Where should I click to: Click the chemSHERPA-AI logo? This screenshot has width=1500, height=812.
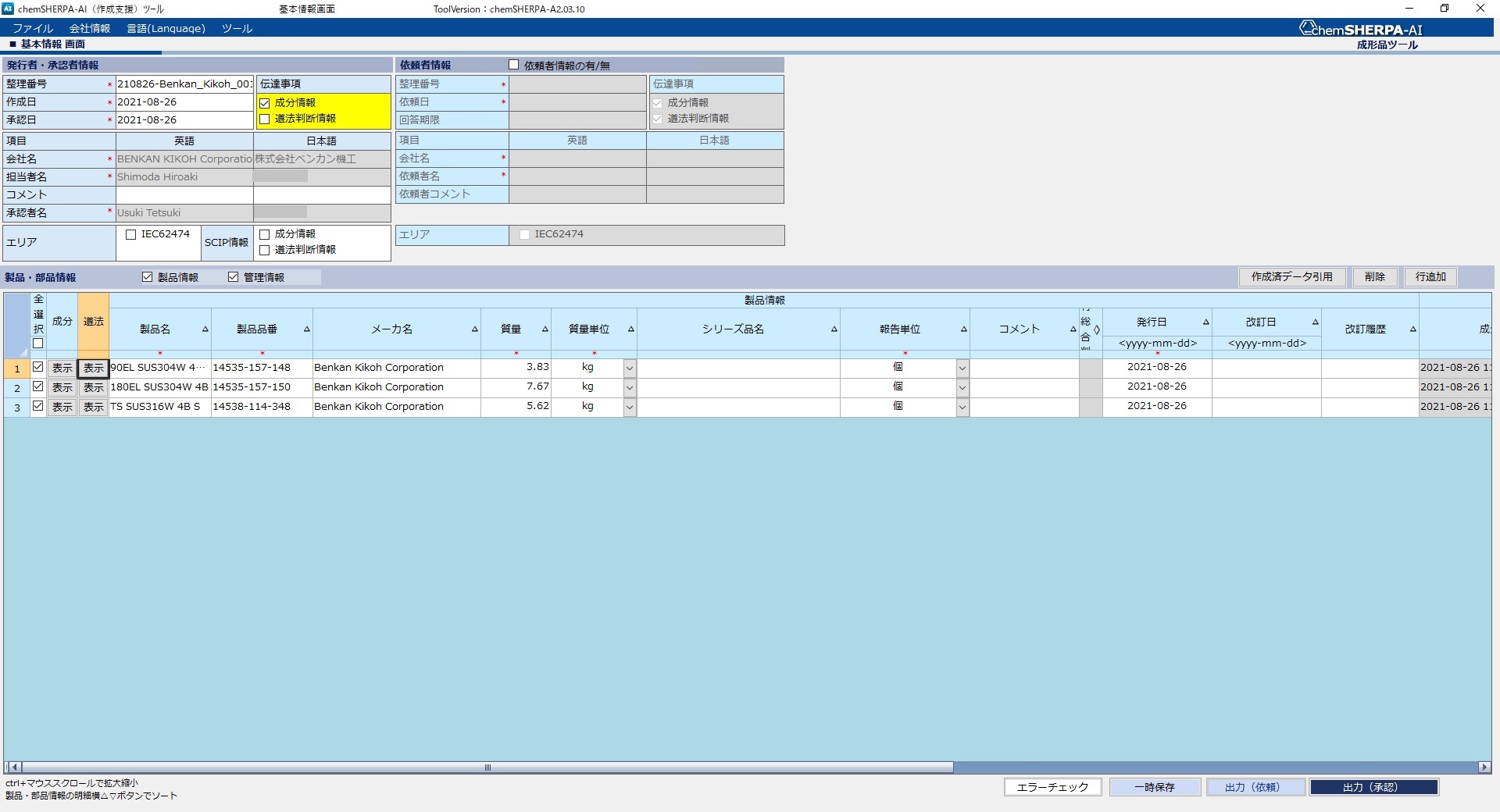point(1361,30)
